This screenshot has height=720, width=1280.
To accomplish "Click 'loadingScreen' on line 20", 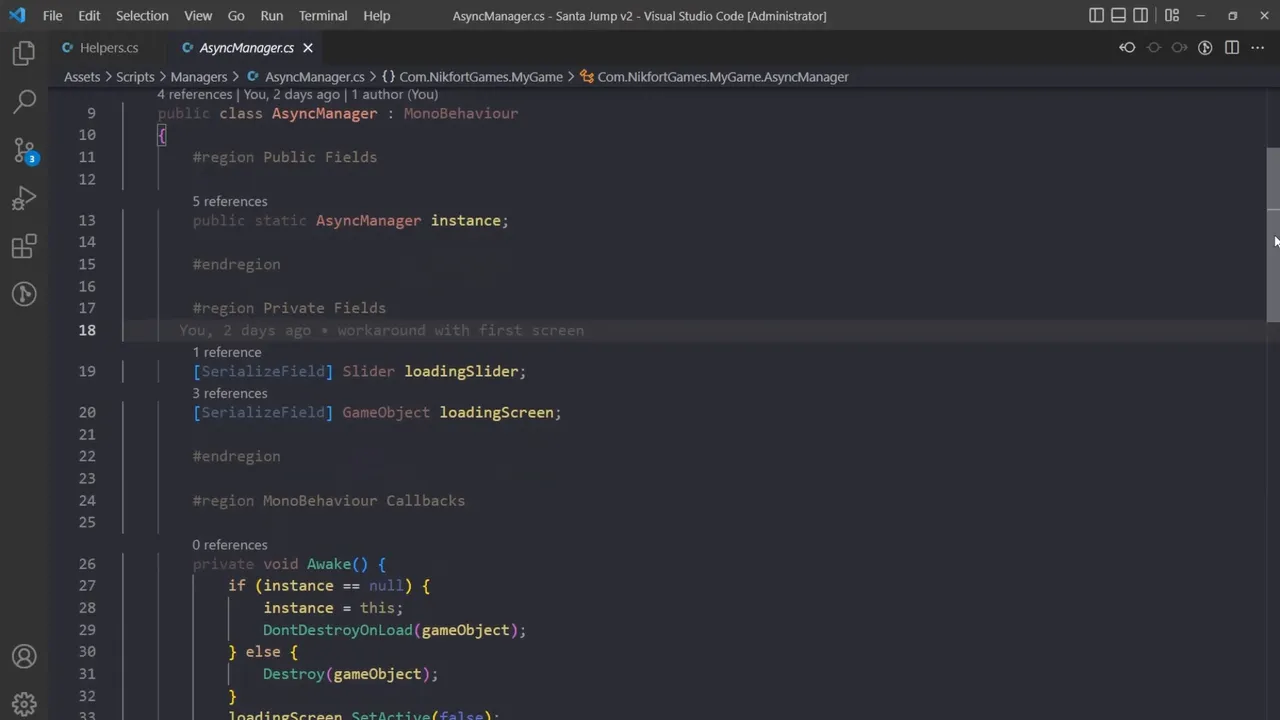I will click(496, 412).
